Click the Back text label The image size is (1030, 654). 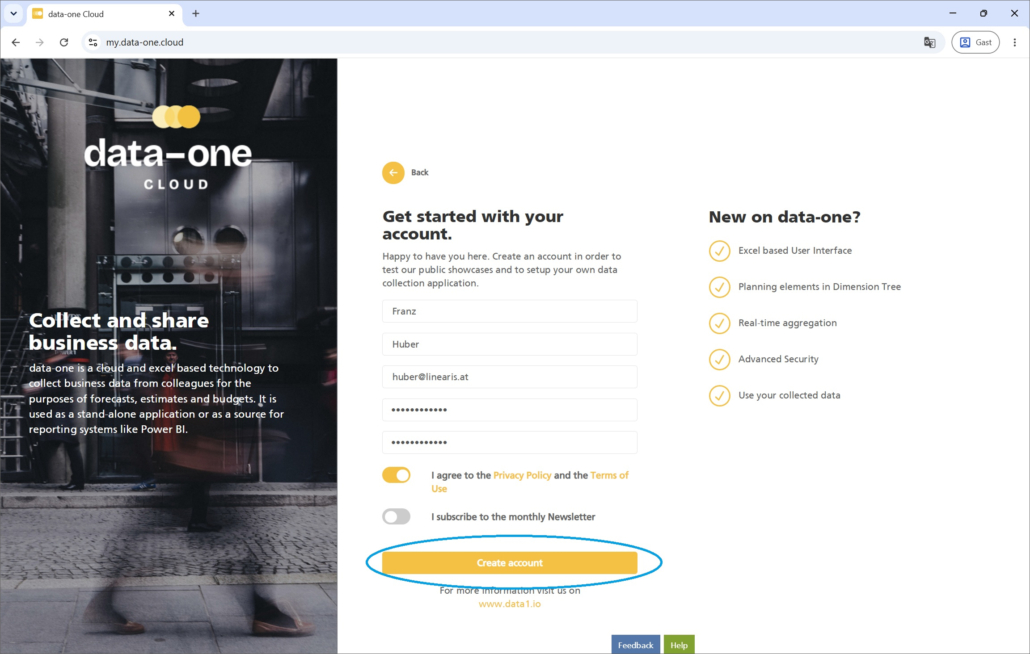click(x=420, y=173)
